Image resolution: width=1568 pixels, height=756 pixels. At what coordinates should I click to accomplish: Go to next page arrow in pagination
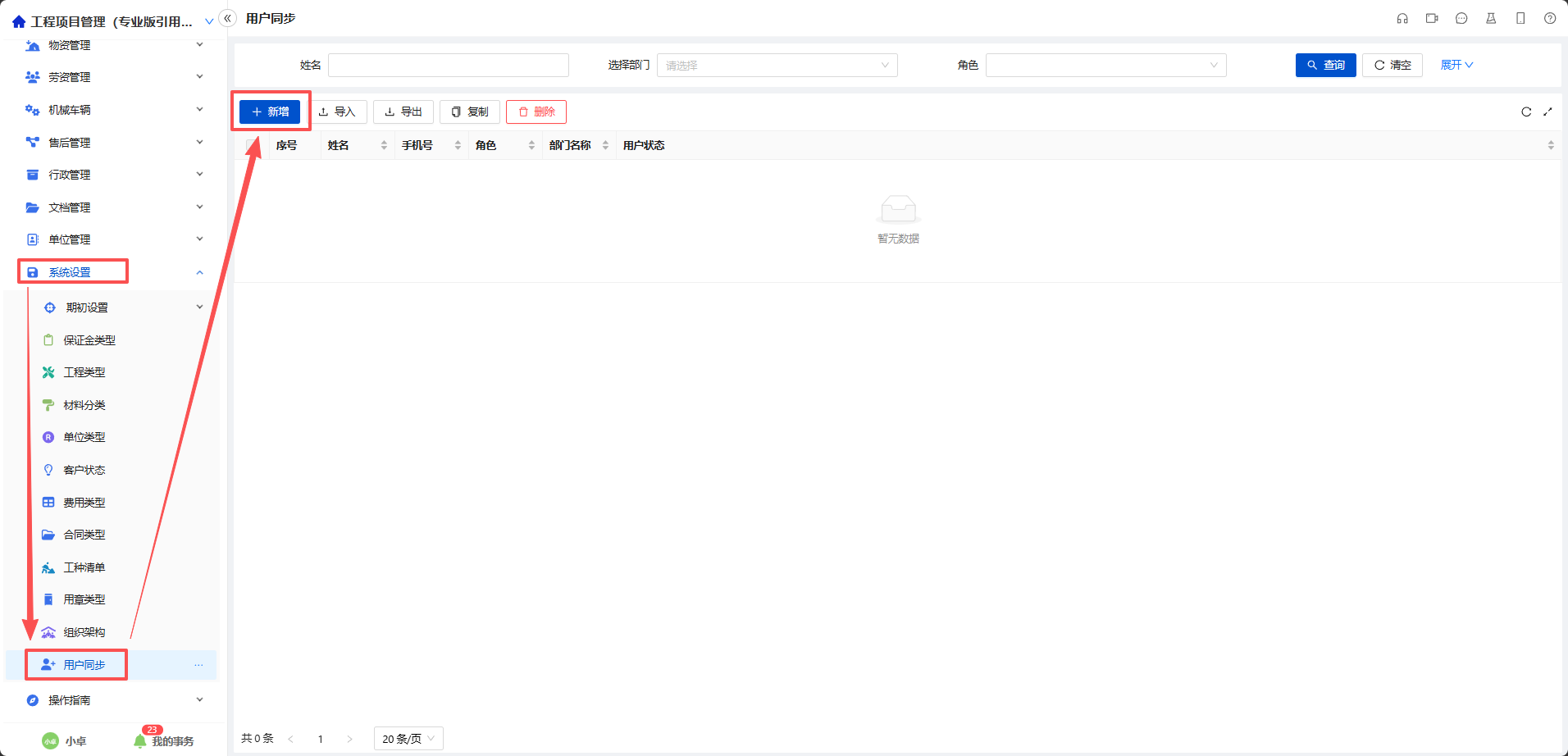(x=349, y=739)
